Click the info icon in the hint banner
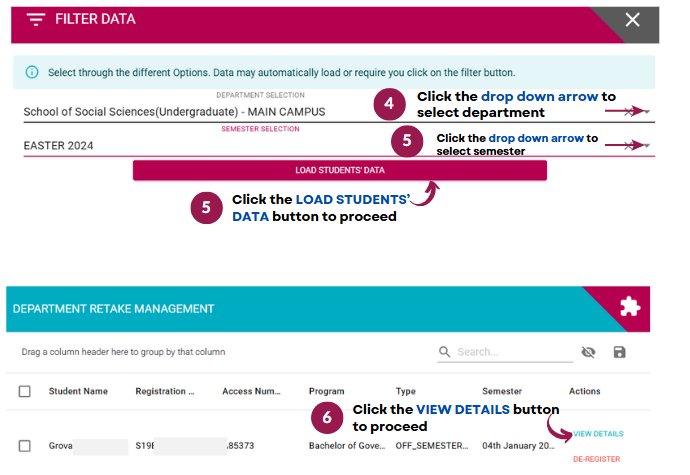 32,72
